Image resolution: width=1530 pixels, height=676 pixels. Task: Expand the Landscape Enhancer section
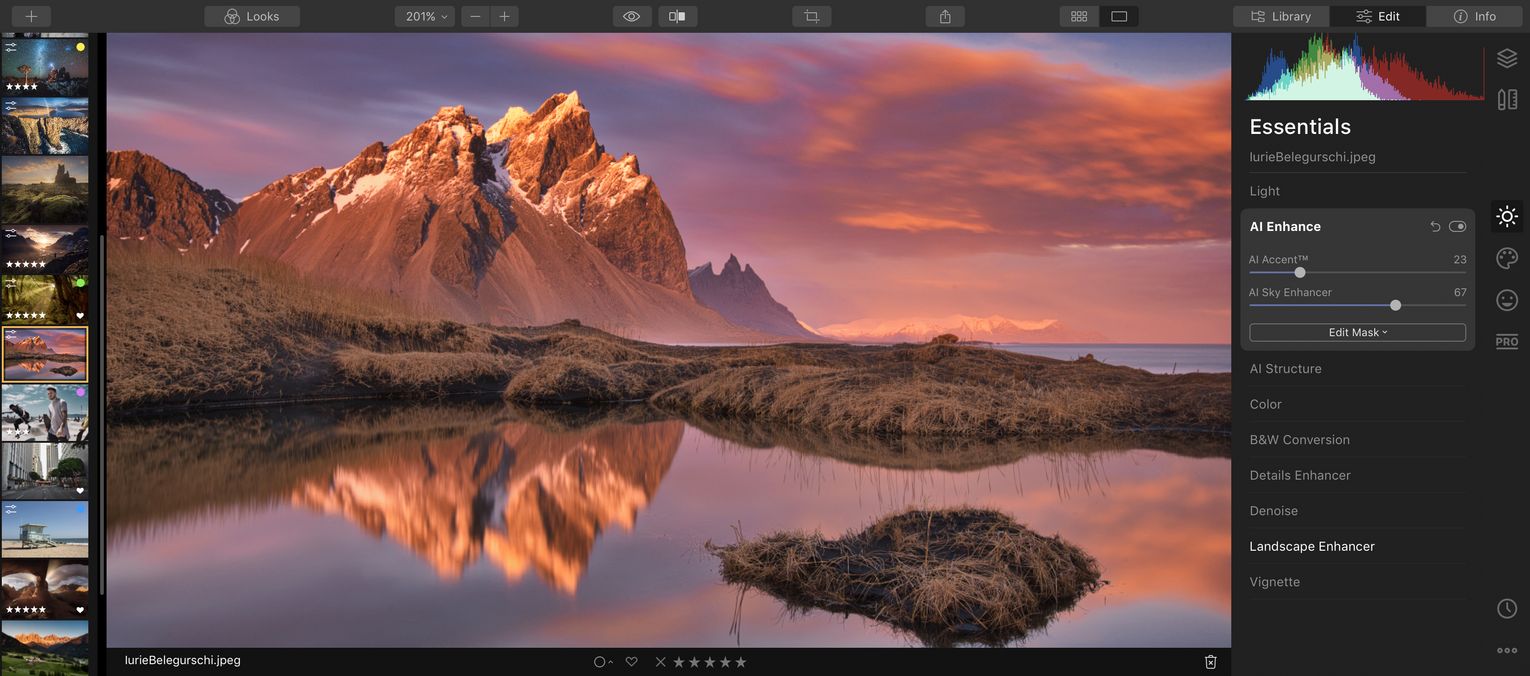(x=1312, y=546)
